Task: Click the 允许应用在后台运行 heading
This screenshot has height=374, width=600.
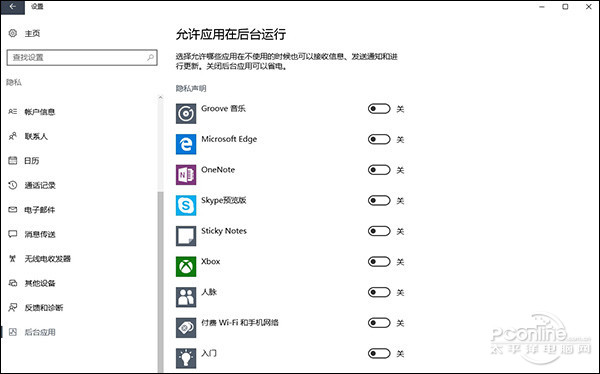Action: [x=231, y=34]
